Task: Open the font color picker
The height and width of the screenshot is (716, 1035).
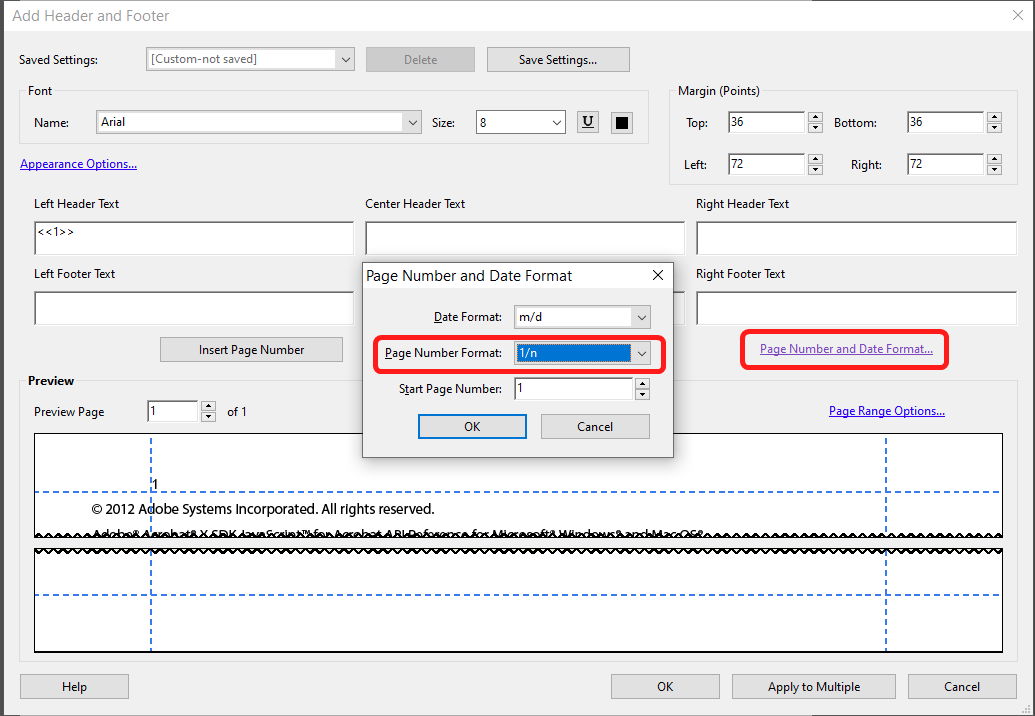Action: (620, 122)
